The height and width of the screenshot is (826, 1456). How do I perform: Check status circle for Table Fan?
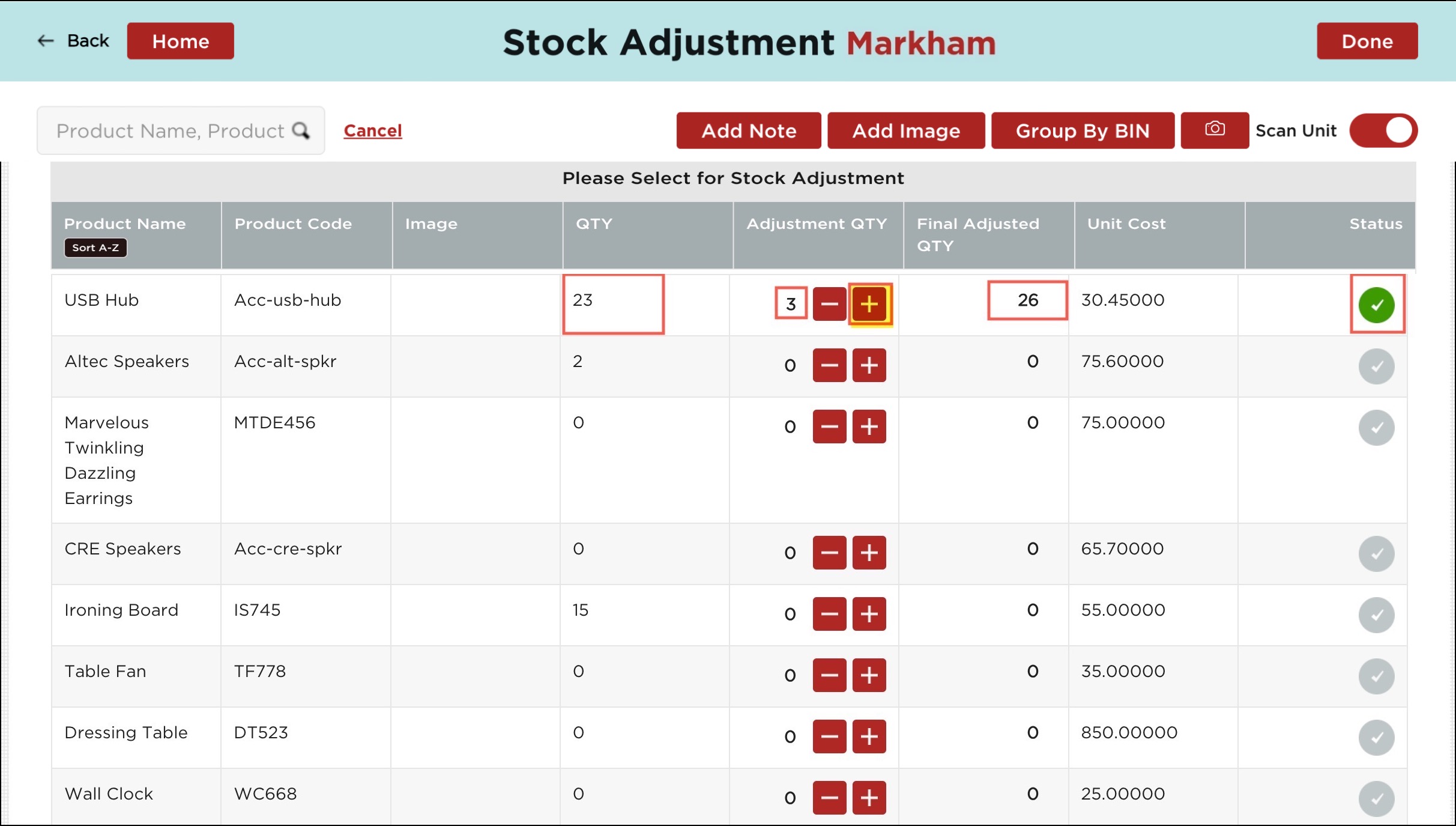[x=1376, y=676]
